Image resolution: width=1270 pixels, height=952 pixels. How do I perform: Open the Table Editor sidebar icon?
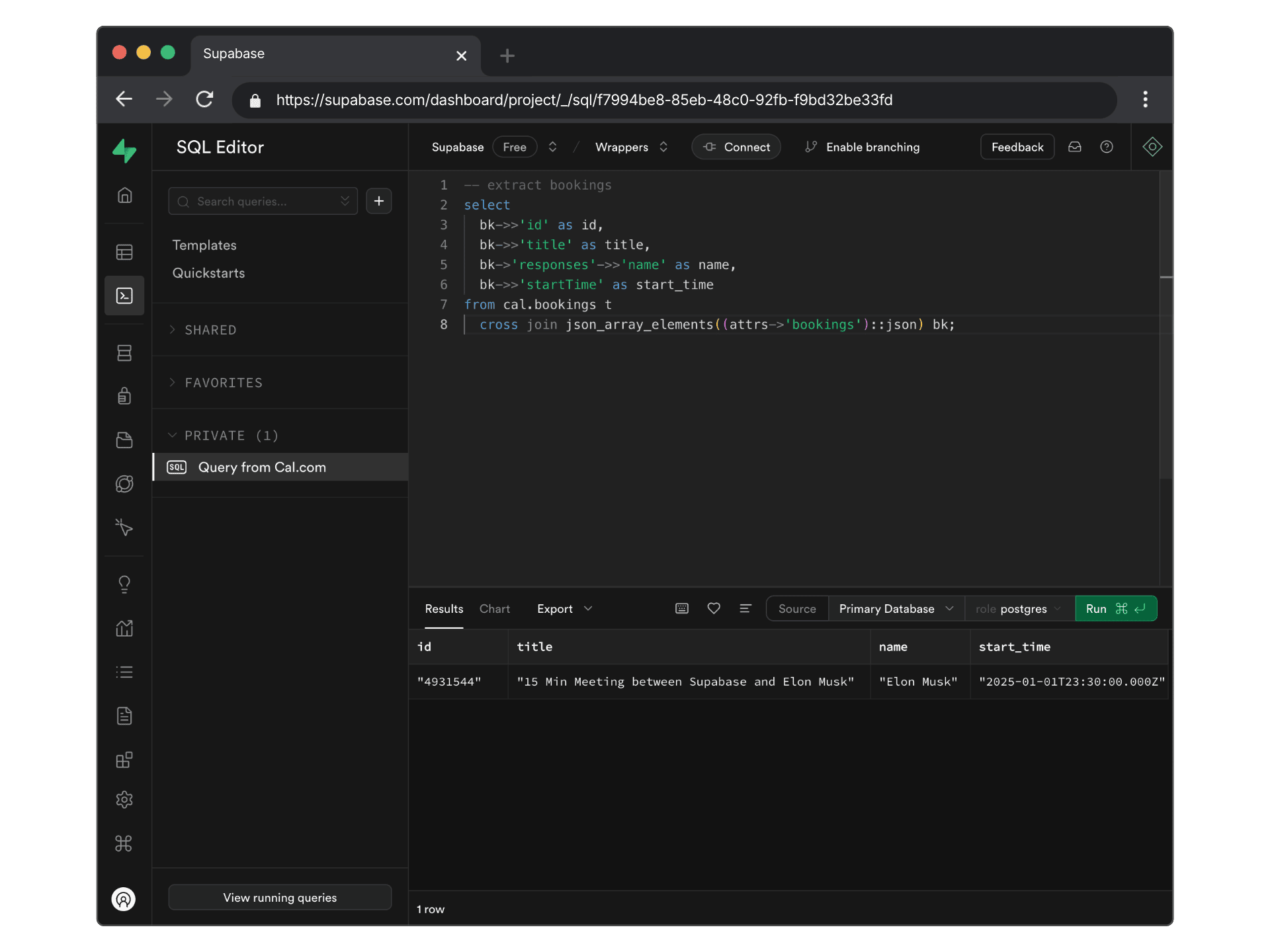click(124, 252)
